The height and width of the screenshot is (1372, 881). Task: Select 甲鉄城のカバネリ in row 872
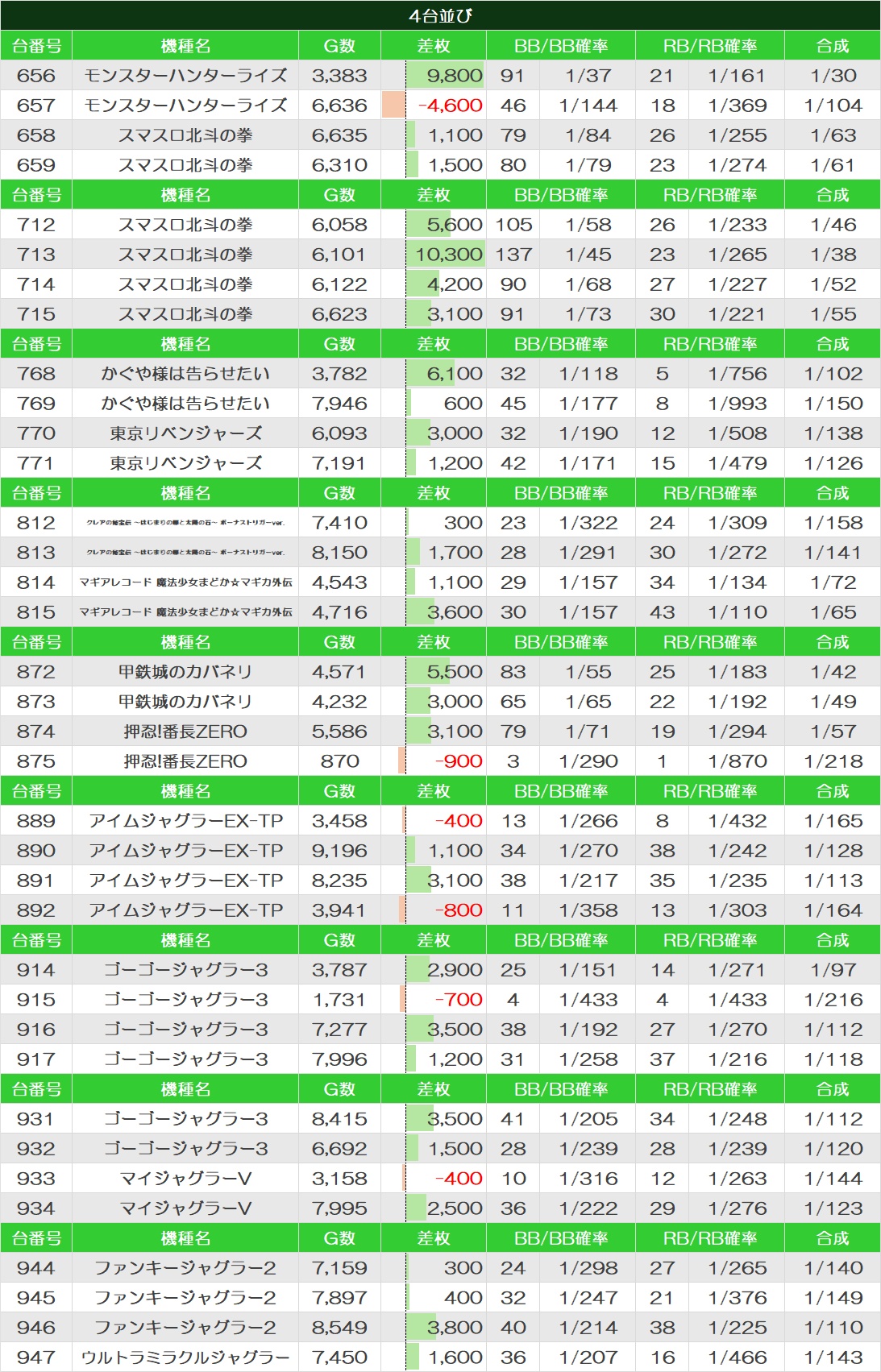(185, 672)
